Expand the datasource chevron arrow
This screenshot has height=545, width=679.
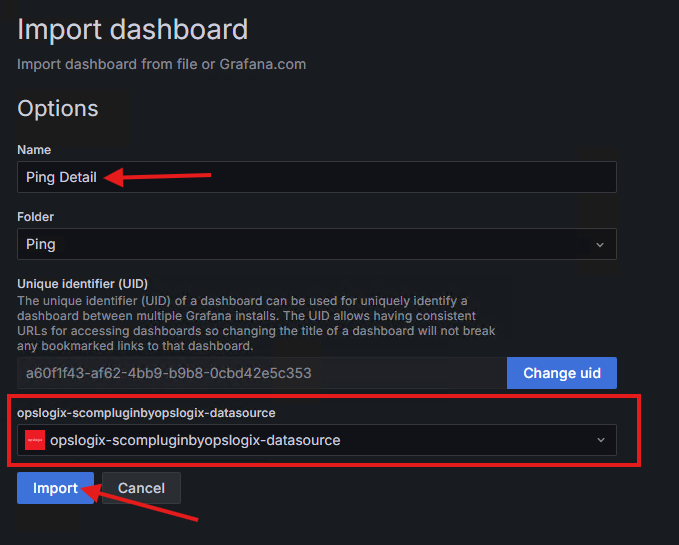(600, 440)
